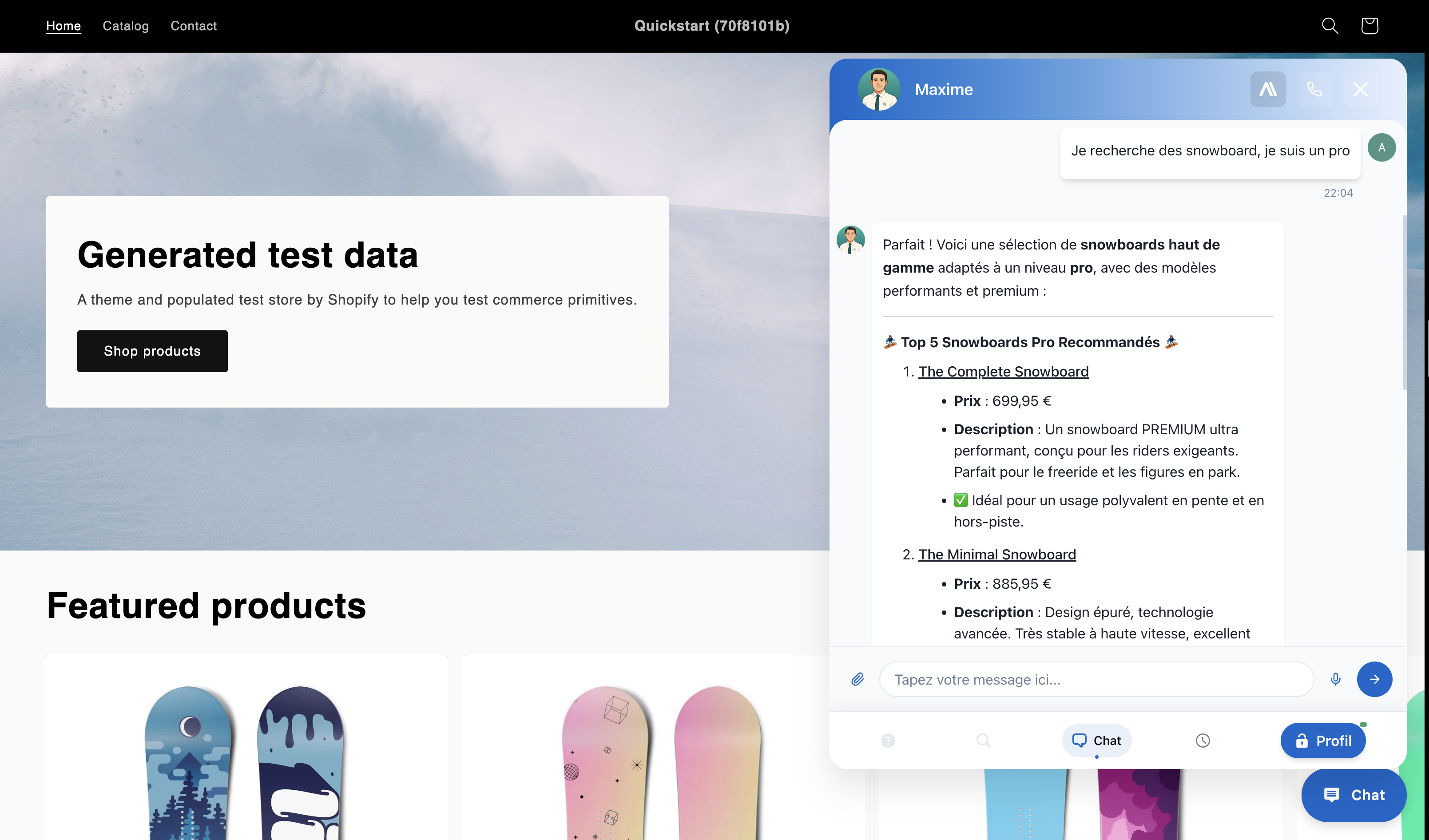View the shopping cart icon
1429x840 pixels.
pos(1369,25)
